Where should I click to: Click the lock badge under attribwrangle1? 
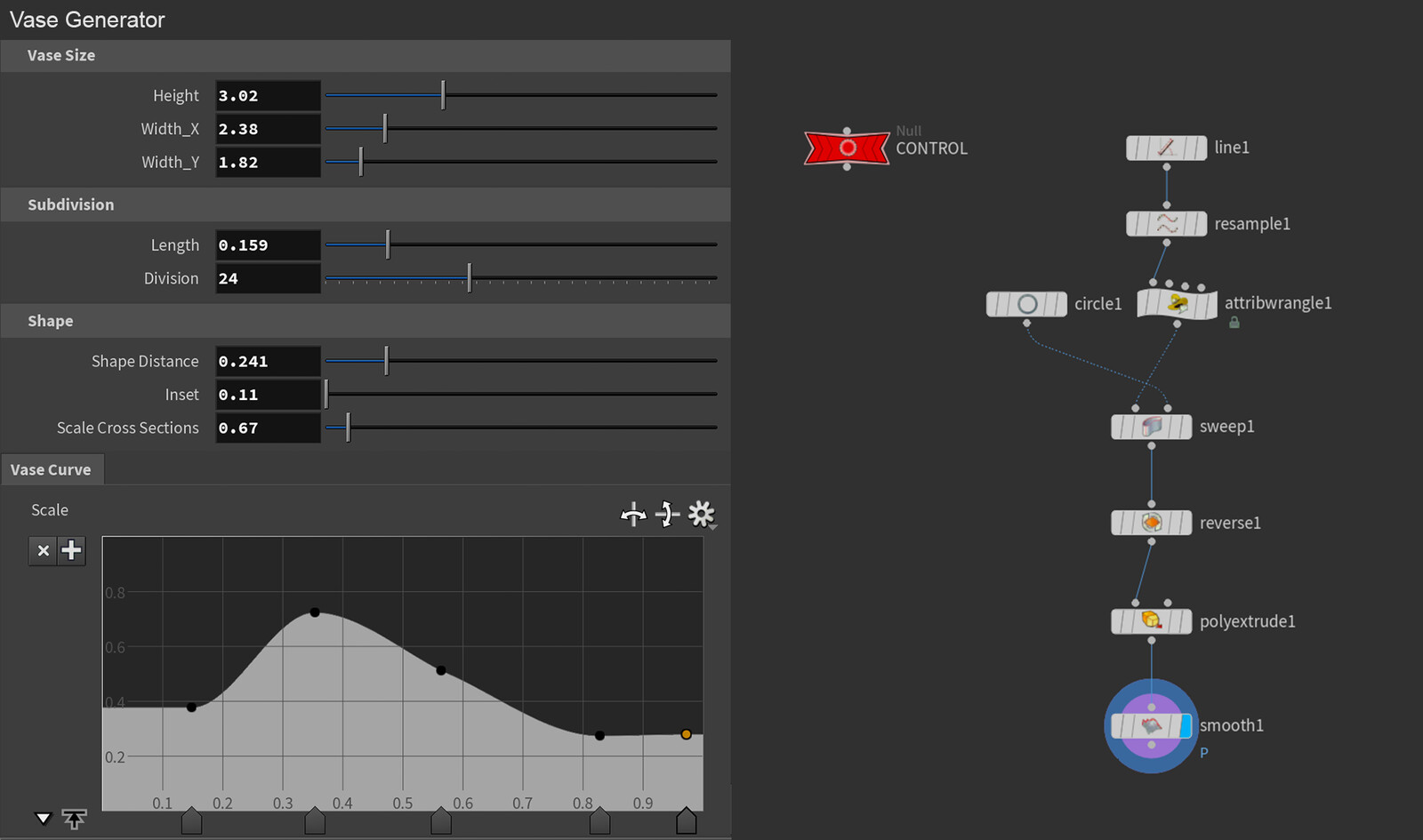1234,323
